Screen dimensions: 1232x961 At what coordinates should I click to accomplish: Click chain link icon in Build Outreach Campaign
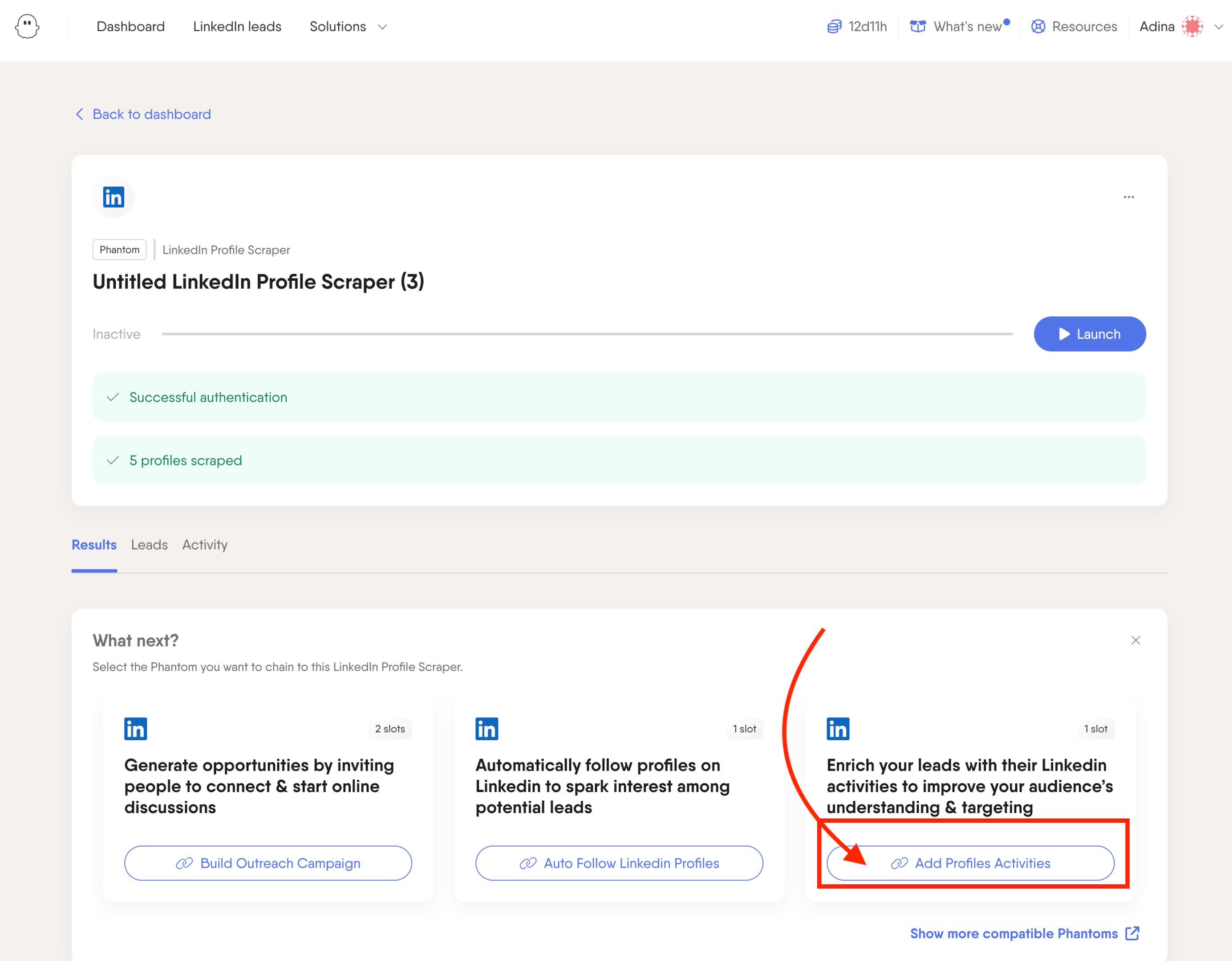184,864
